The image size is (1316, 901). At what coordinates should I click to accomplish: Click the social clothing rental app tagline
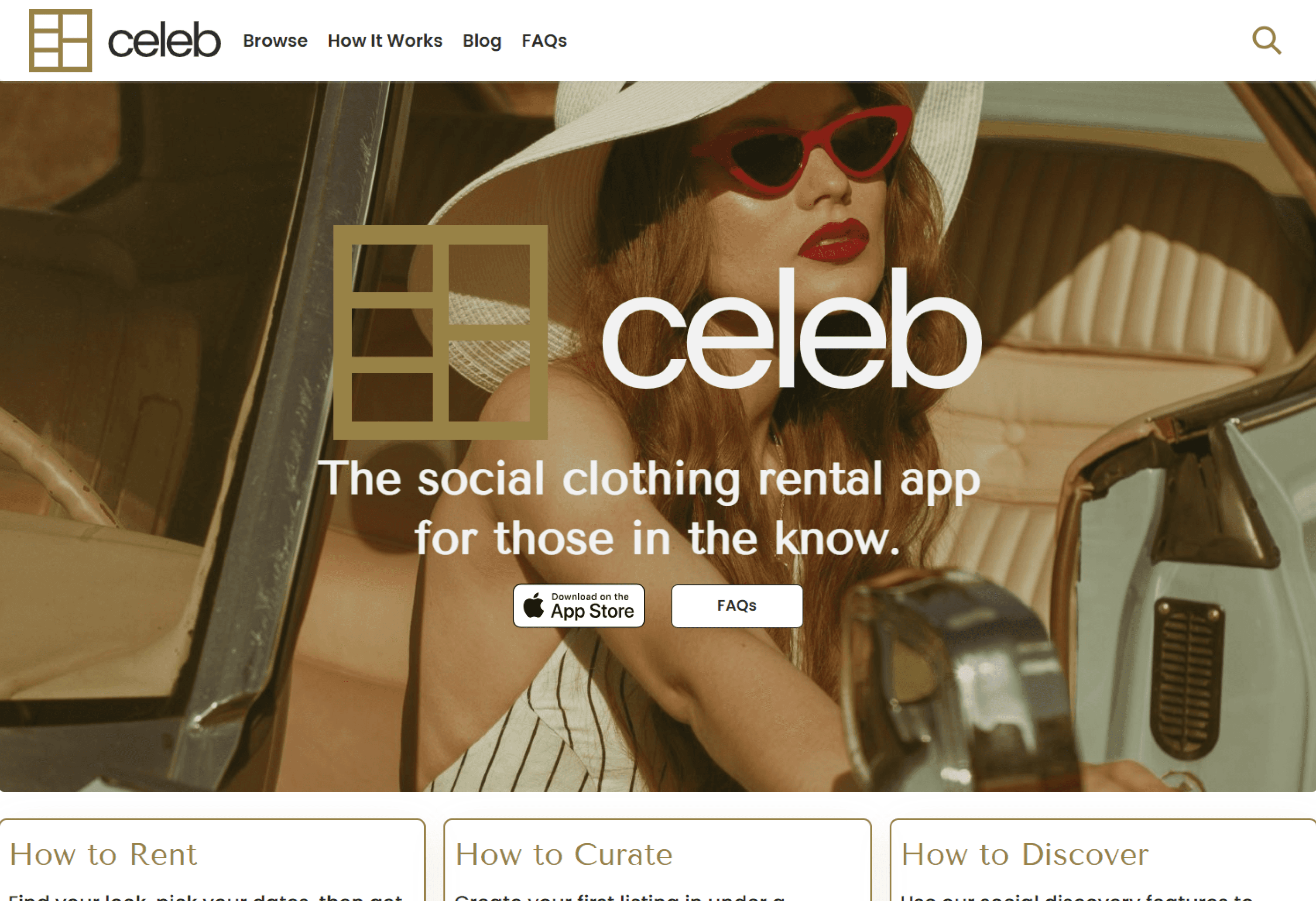click(650, 508)
